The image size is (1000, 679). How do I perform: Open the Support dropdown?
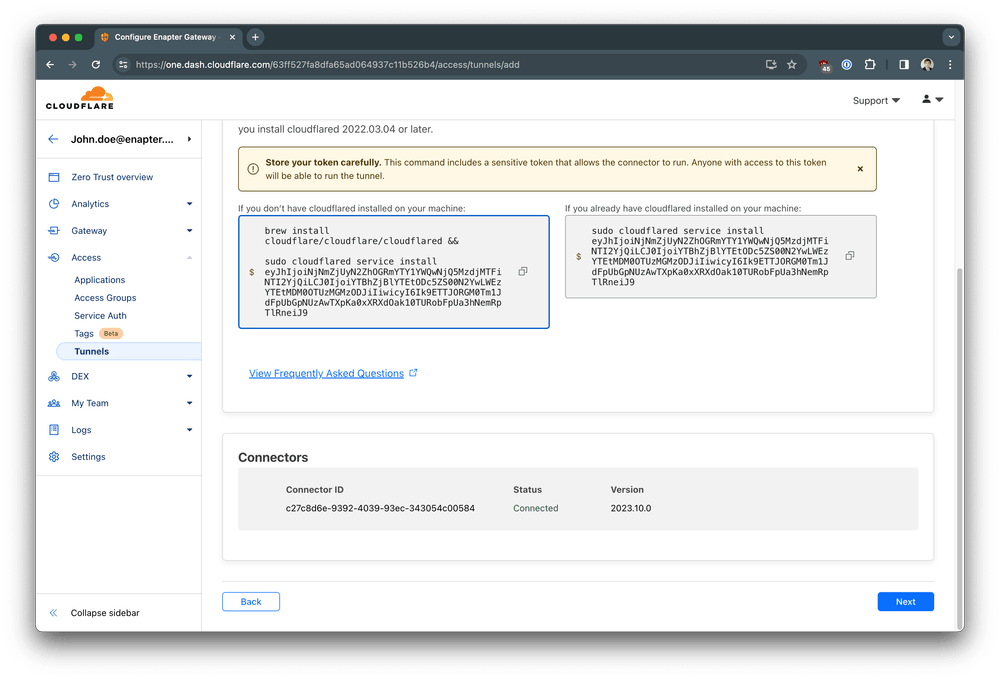(x=875, y=100)
